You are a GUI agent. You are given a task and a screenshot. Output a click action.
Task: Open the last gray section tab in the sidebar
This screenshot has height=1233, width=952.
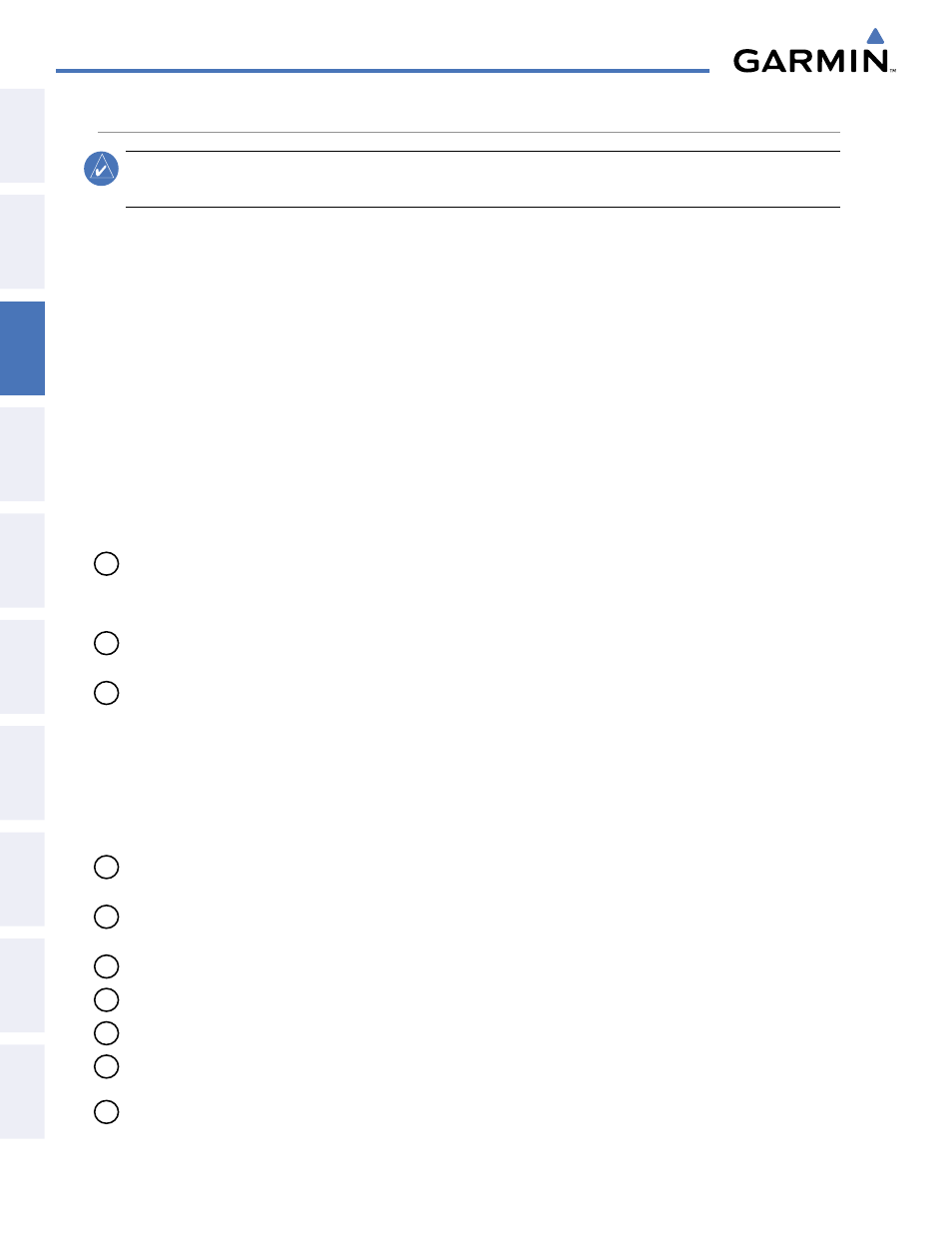pyautogui.click(x=22, y=1092)
